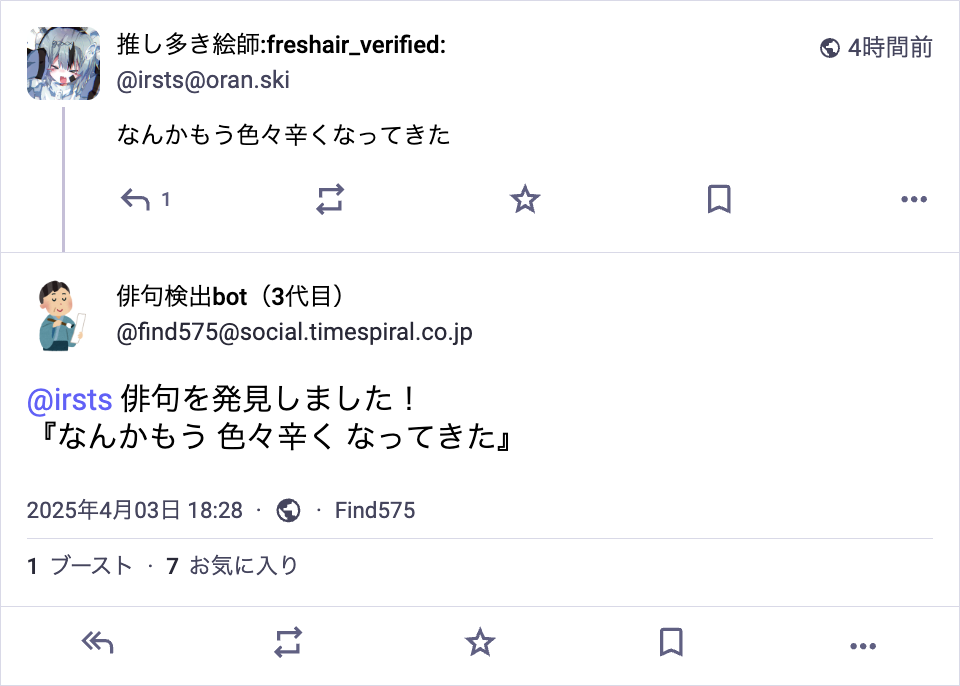This screenshot has width=960, height=686.
Task: Bookmark the irsts post
Action: [x=718, y=200]
